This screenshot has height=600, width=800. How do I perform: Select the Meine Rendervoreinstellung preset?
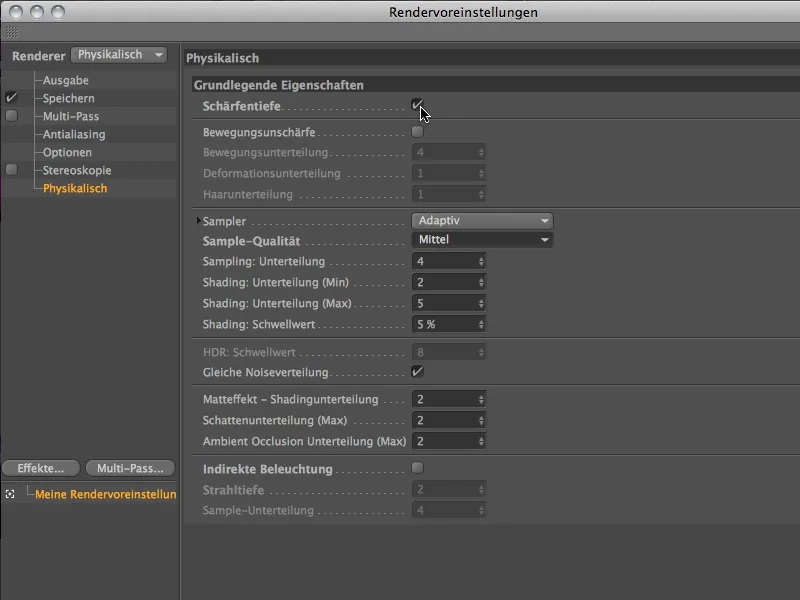coord(106,494)
